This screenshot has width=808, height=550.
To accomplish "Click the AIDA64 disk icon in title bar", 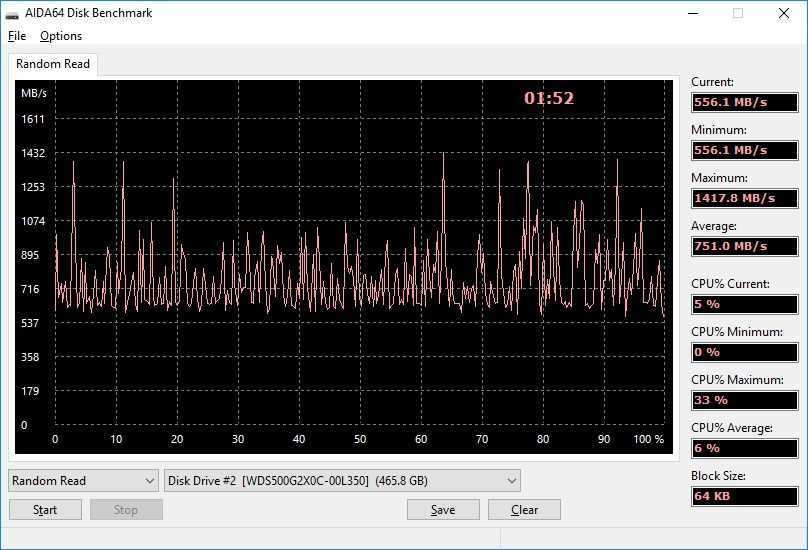I will (12, 14).
